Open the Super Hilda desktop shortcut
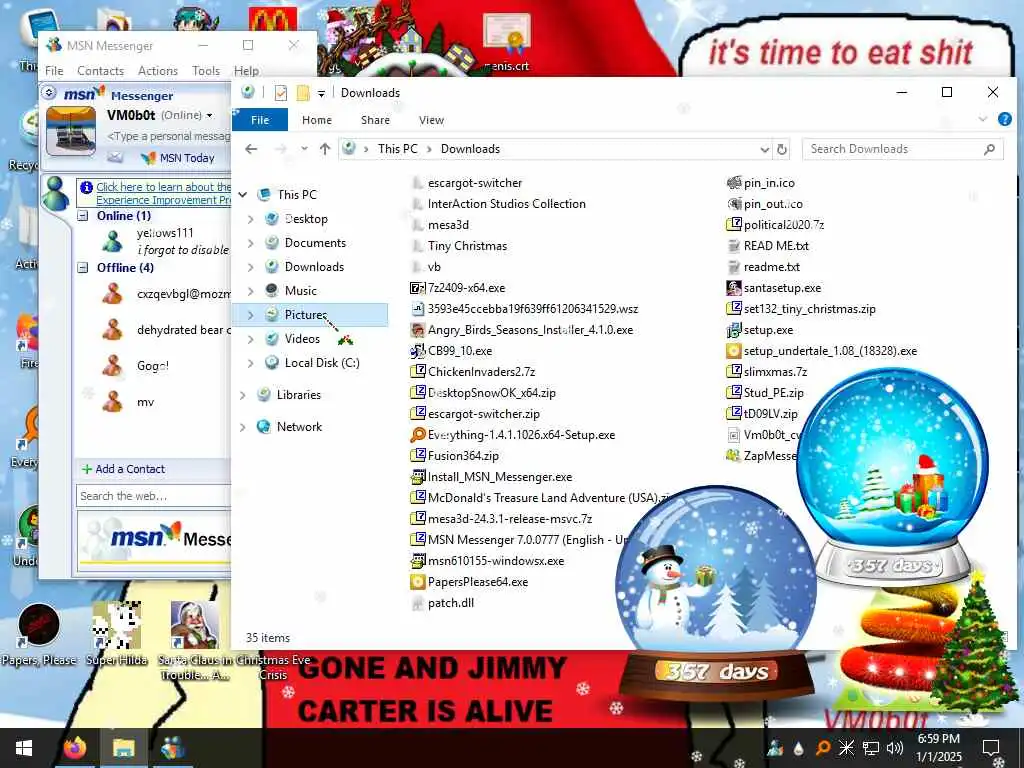This screenshot has width=1024, height=768. 117,633
